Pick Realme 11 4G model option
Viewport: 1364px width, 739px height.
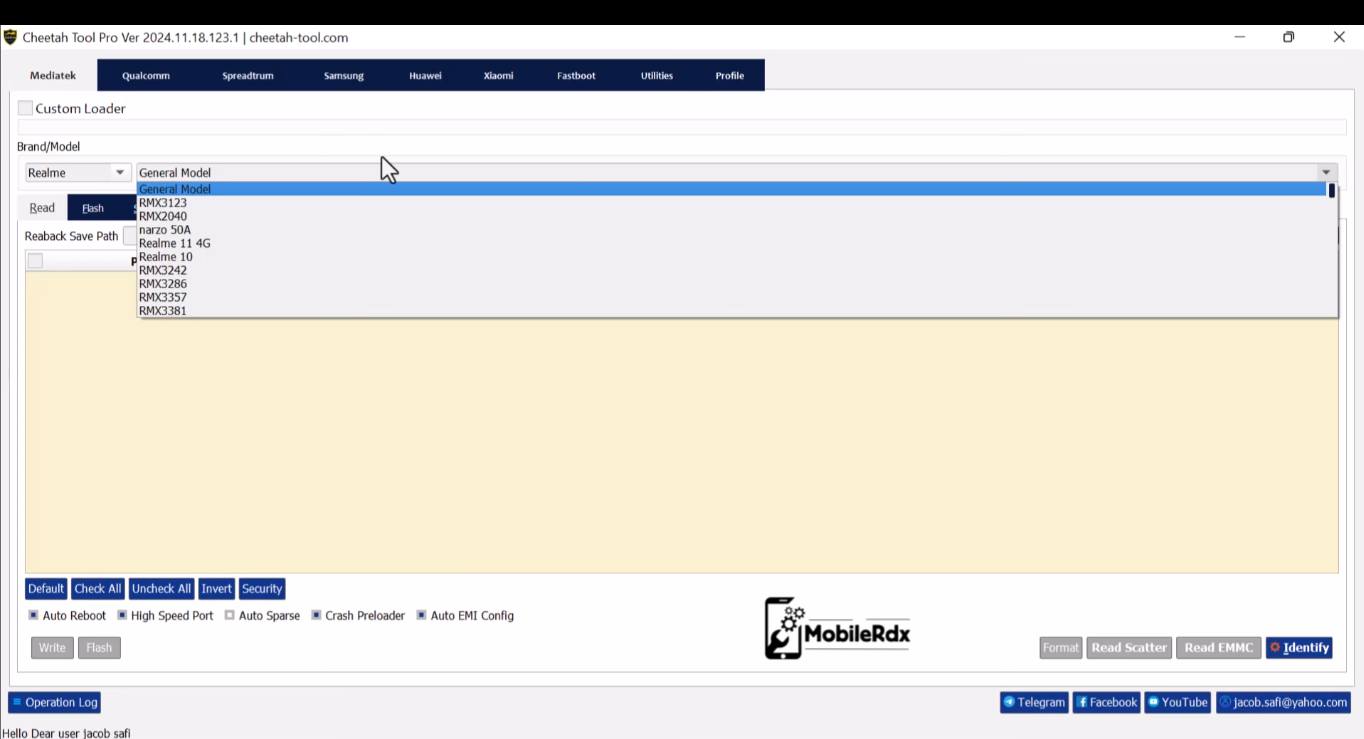[x=731, y=243]
